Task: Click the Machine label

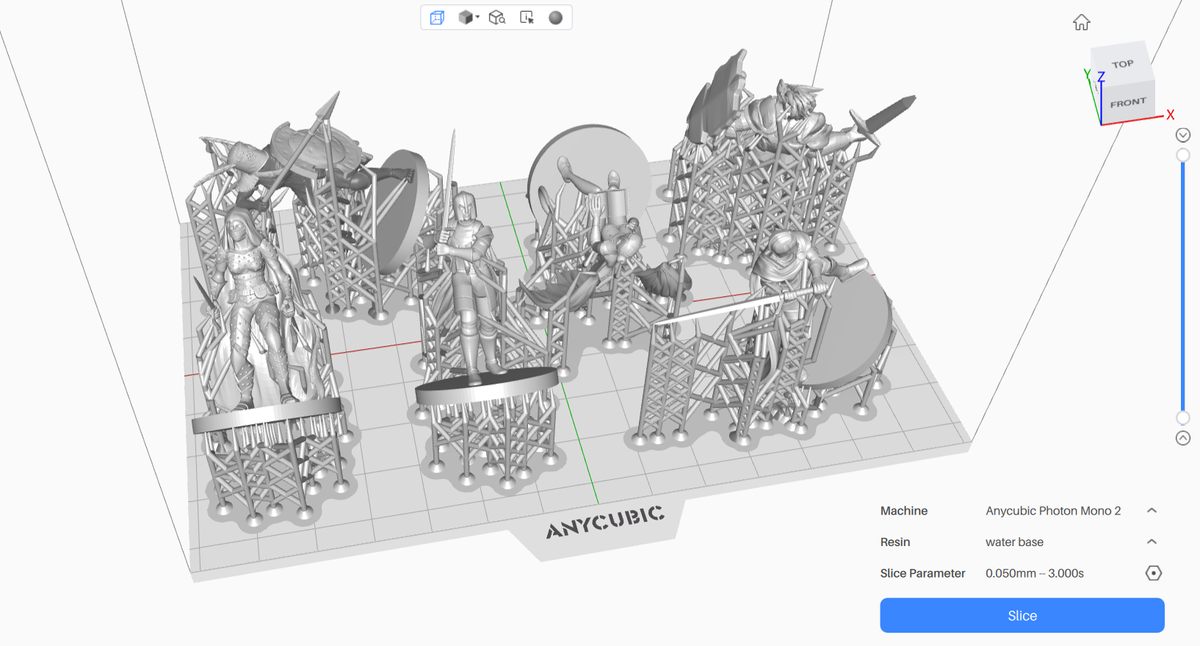Action: tap(904, 511)
